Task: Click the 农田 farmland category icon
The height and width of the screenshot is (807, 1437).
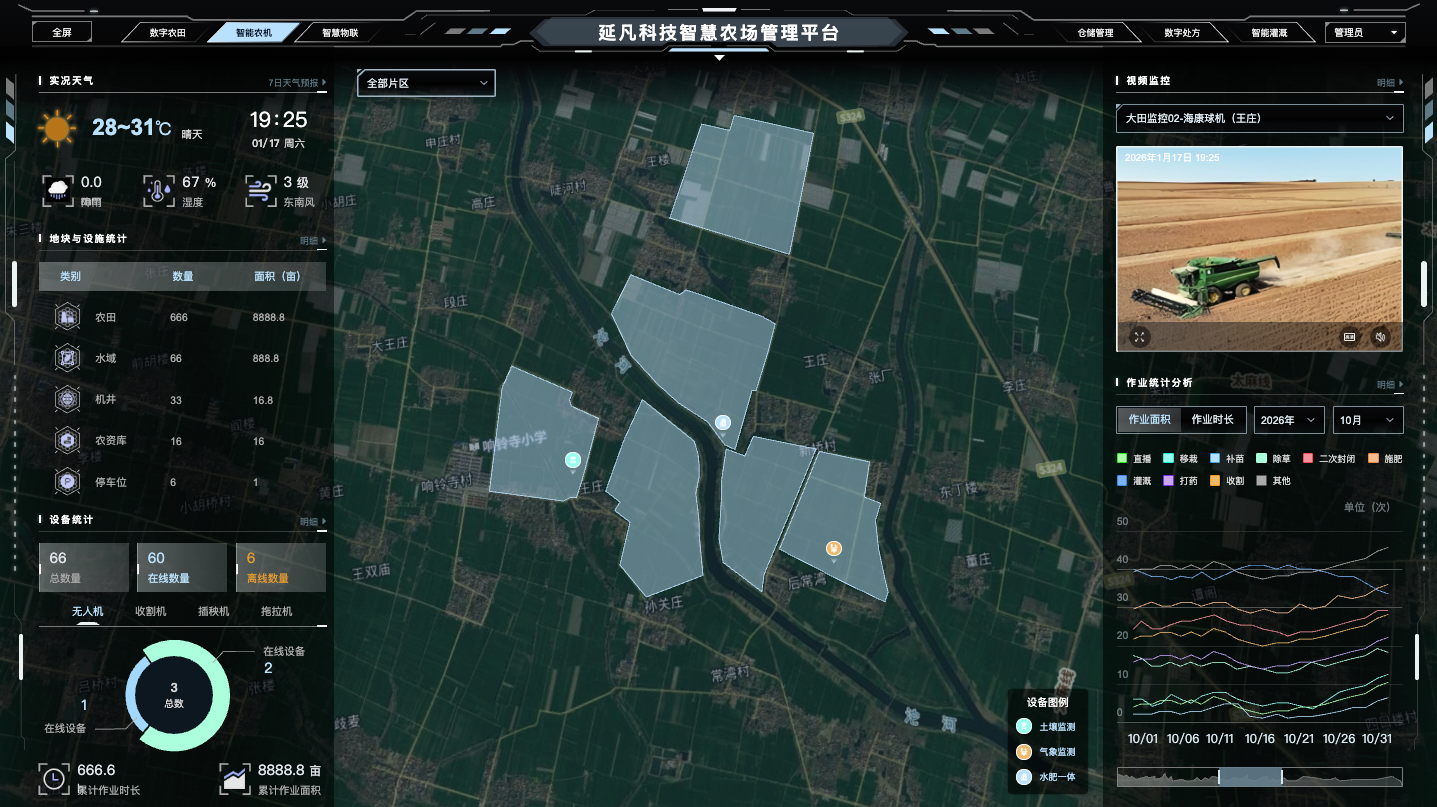Action: (67, 317)
